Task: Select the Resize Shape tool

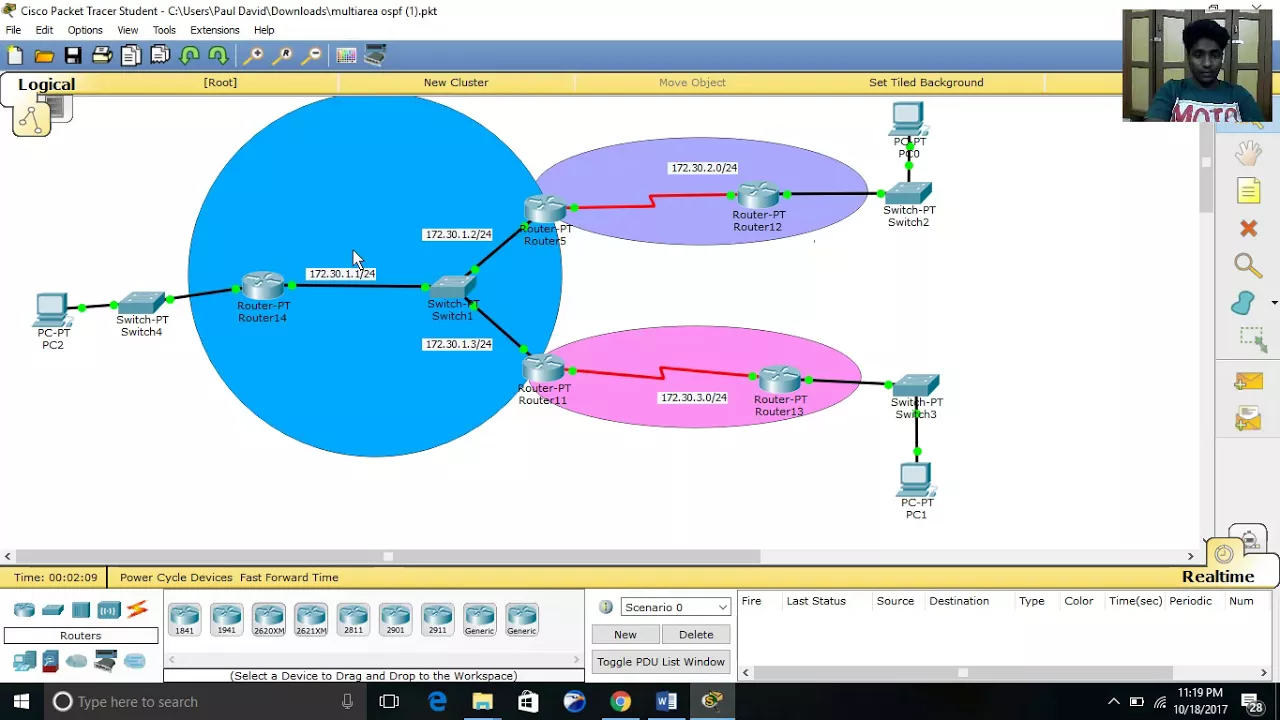Action: tap(1252, 339)
